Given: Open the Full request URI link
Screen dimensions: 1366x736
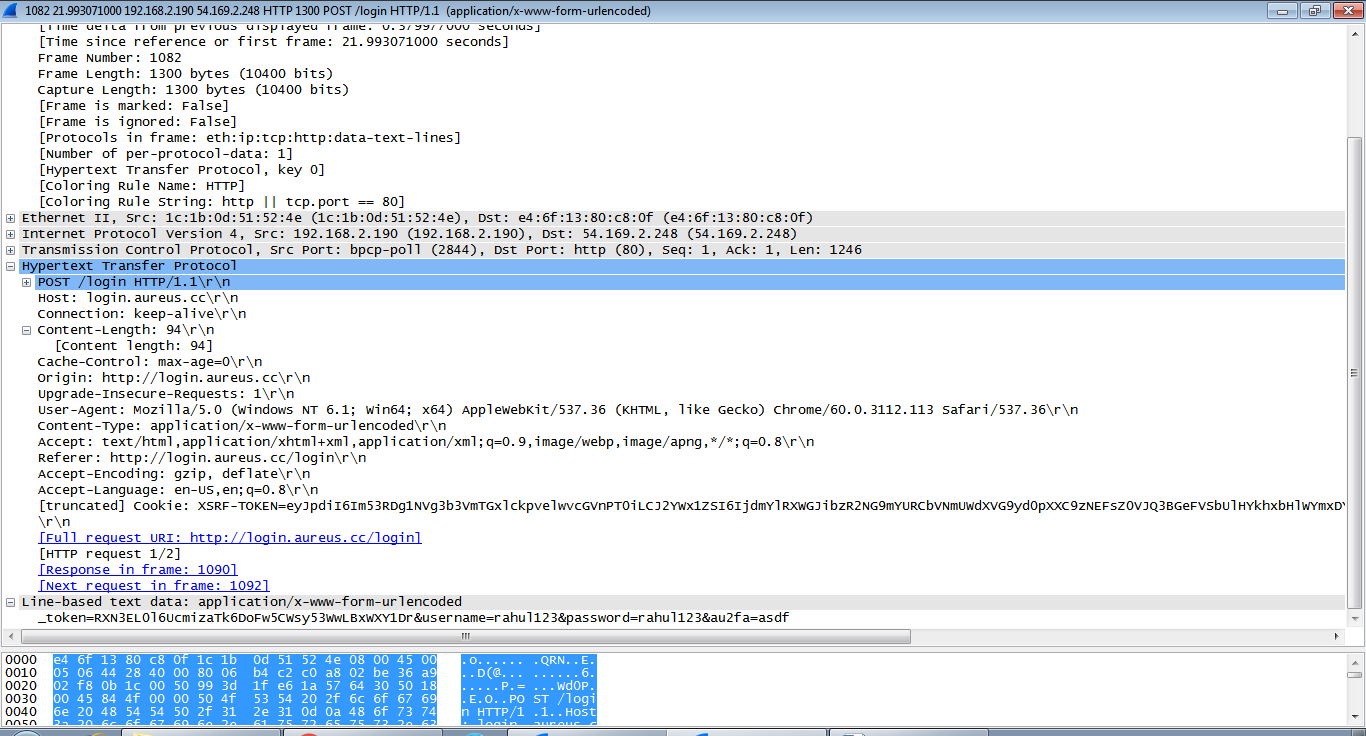Looking at the screenshot, I should tap(229, 538).
